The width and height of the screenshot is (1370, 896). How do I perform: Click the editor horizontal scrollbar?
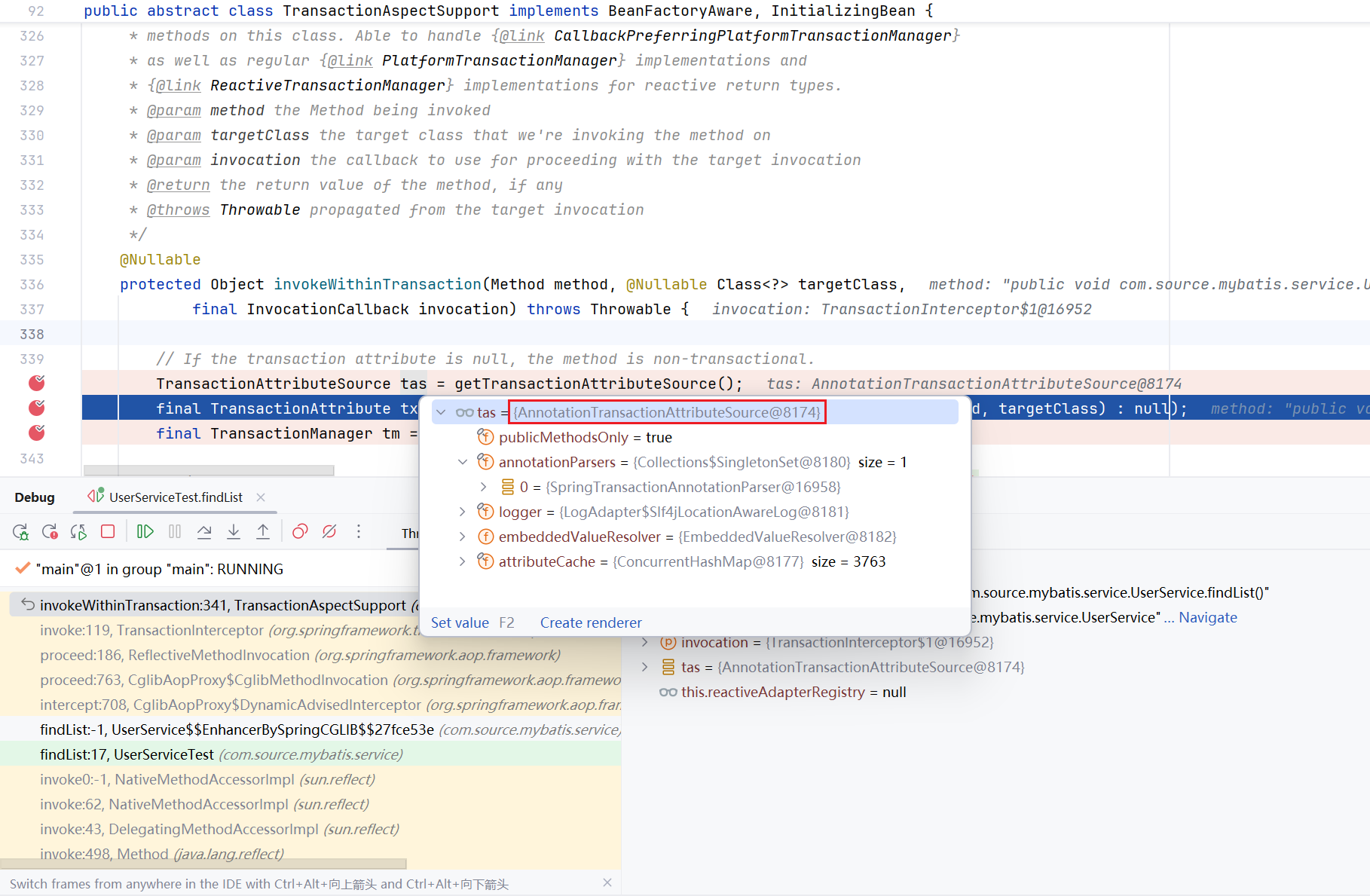click(x=209, y=470)
